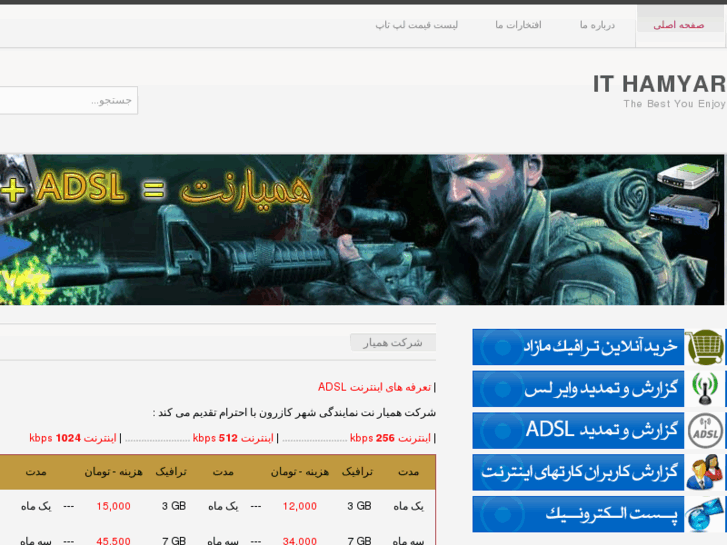This screenshot has height=545, width=727.
Task: Open افتخارات ما menu item
Action: click(x=518, y=25)
